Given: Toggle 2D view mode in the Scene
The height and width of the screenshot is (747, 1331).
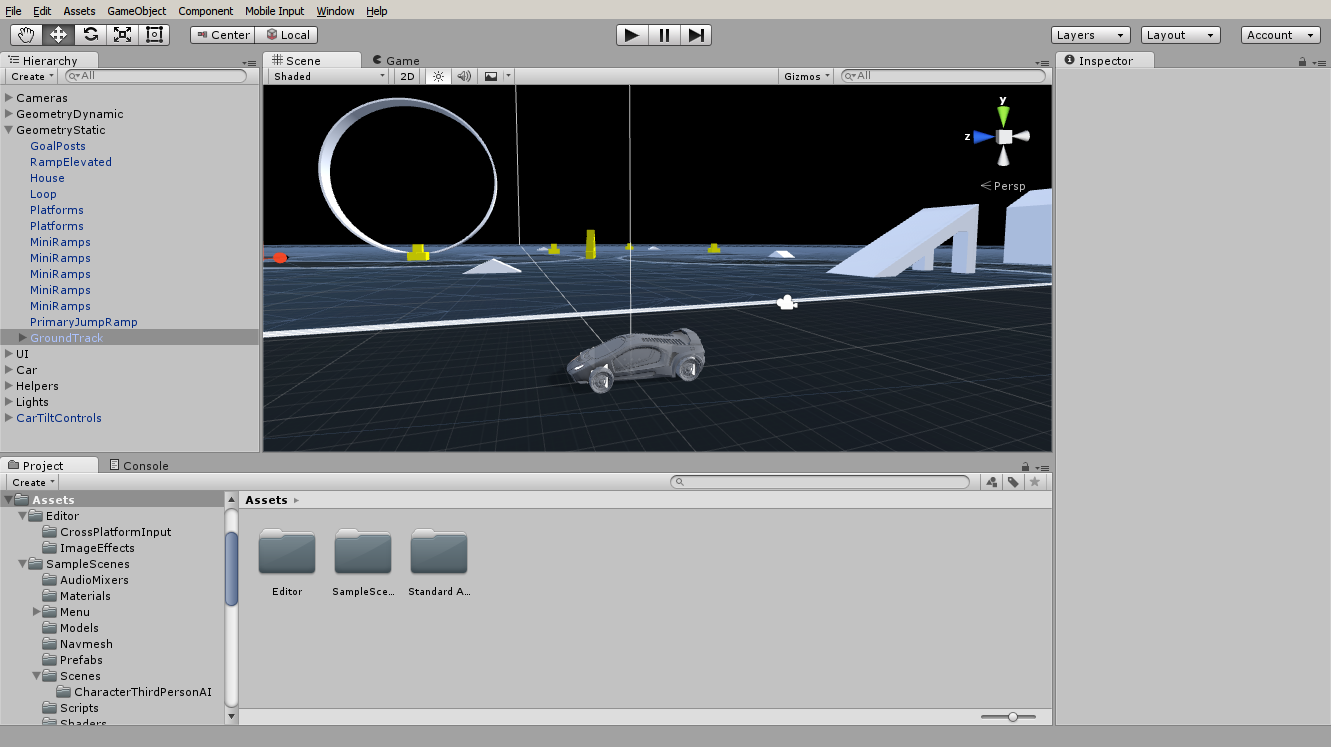Looking at the screenshot, I should 407,76.
